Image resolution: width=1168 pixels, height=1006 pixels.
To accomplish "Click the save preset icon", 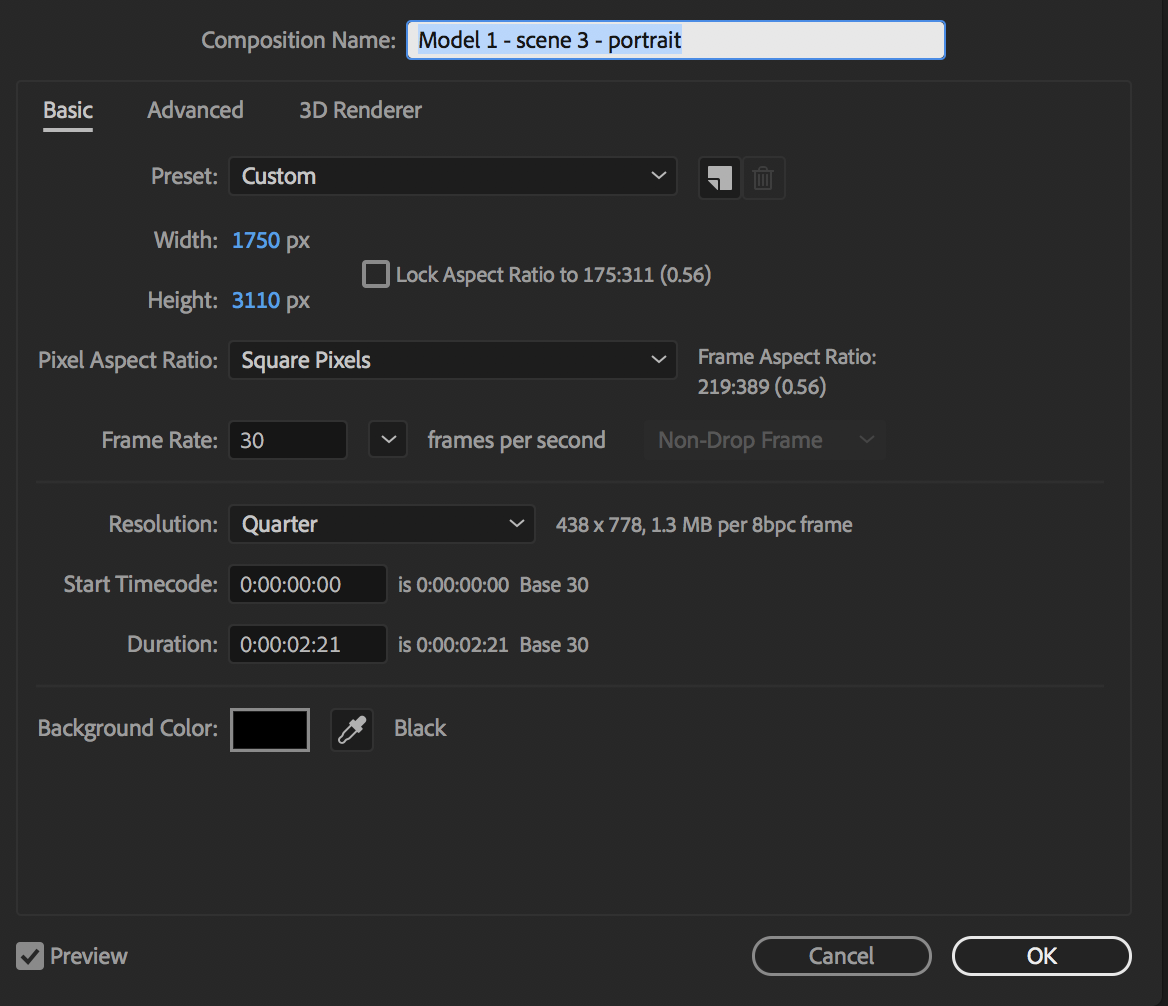I will coord(719,178).
